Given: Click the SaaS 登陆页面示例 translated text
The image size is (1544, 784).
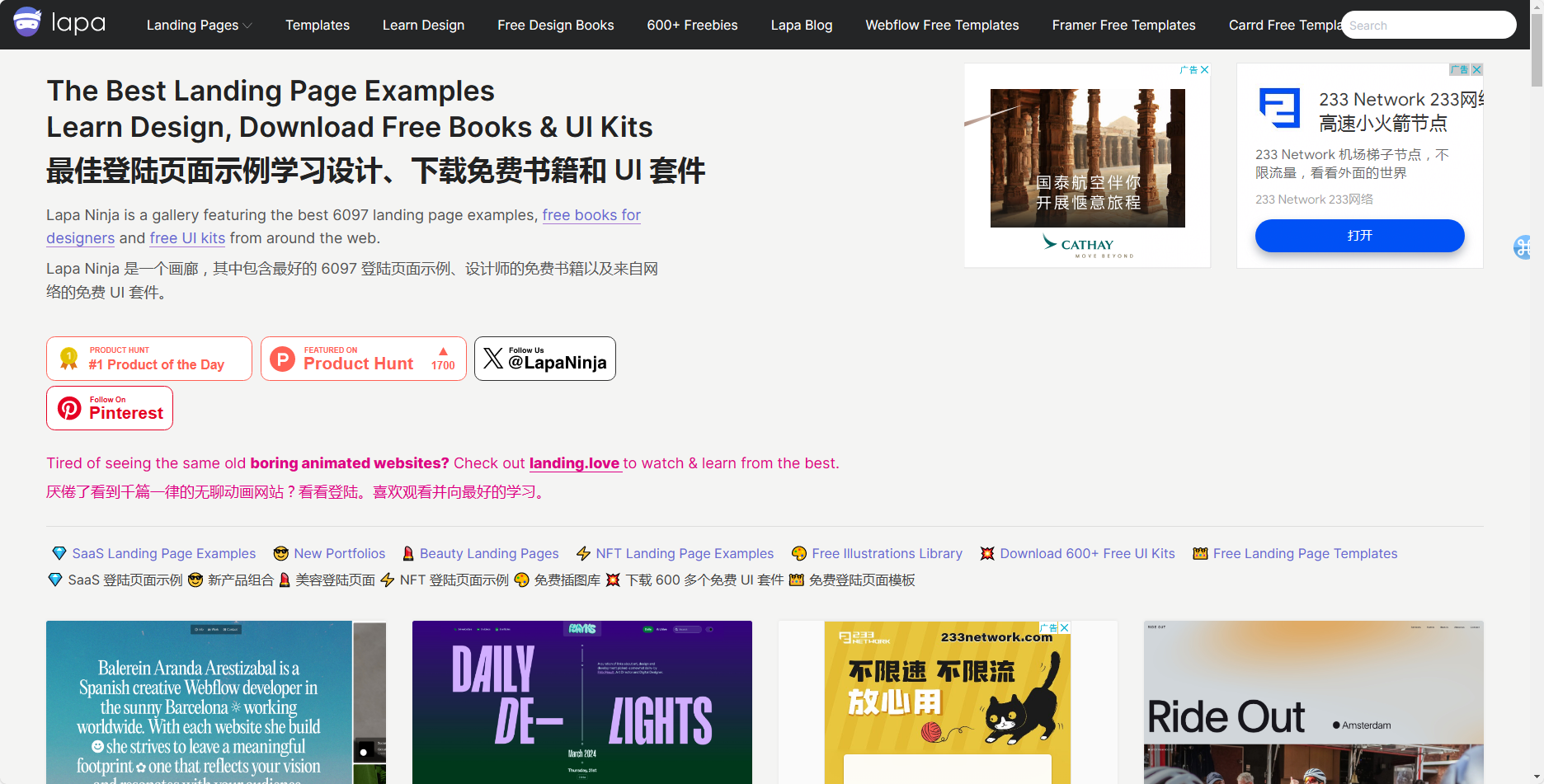Looking at the screenshot, I should click(125, 580).
